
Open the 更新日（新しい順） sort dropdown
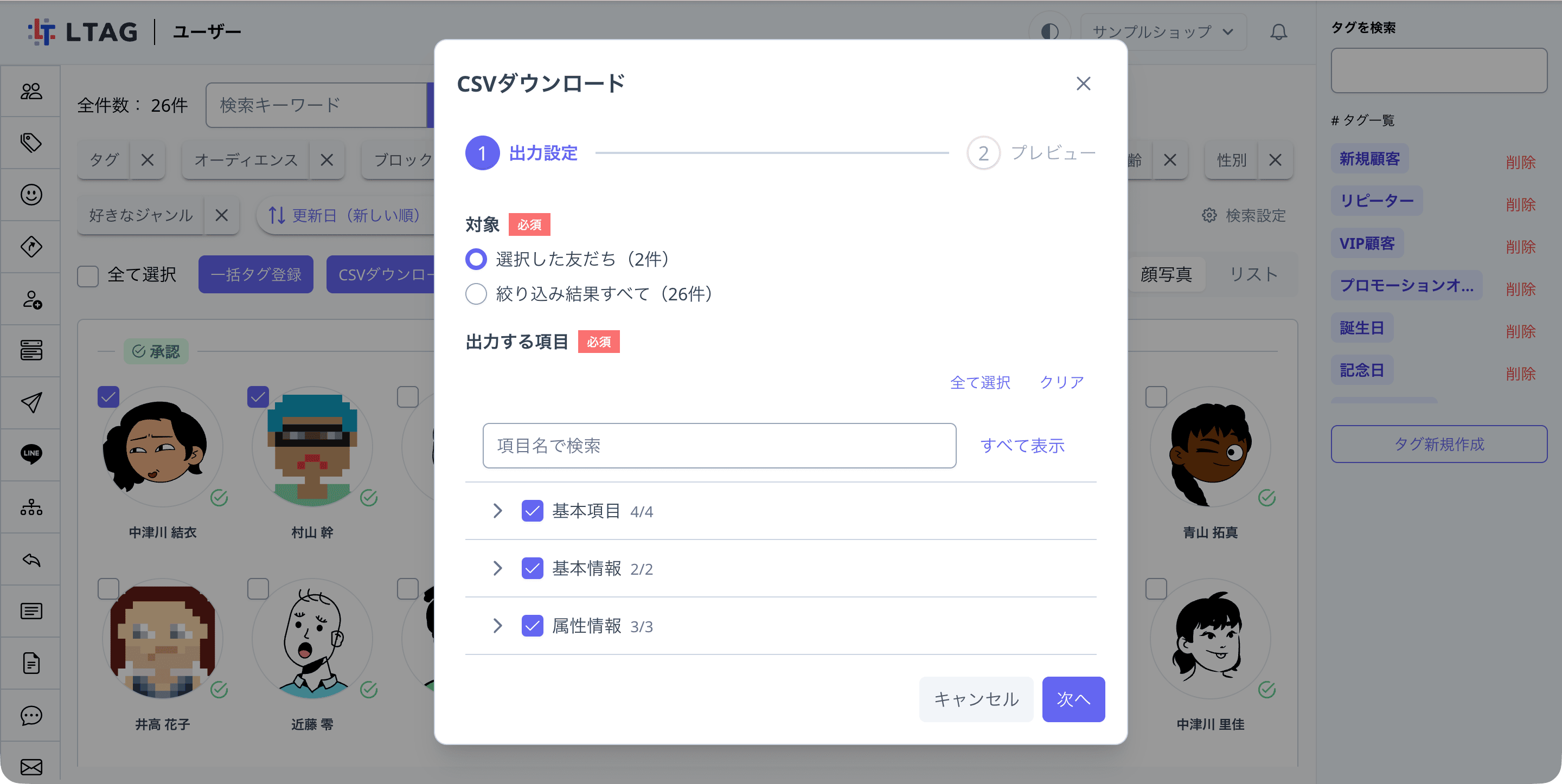[344, 215]
